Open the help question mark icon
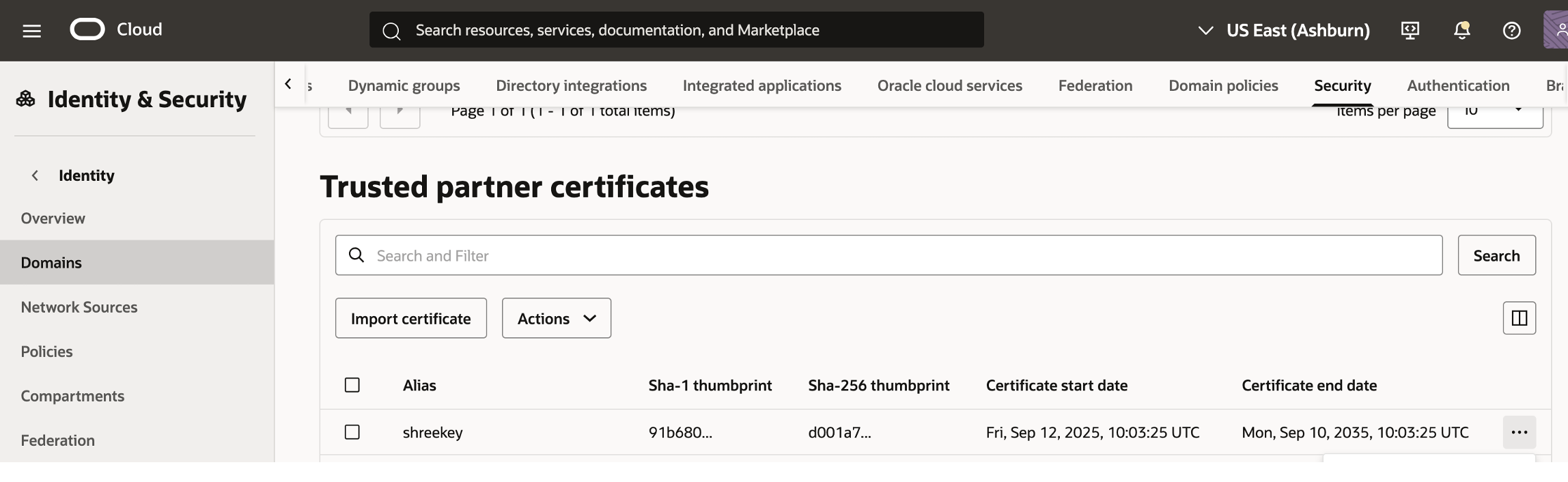1568x482 pixels. [1511, 30]
